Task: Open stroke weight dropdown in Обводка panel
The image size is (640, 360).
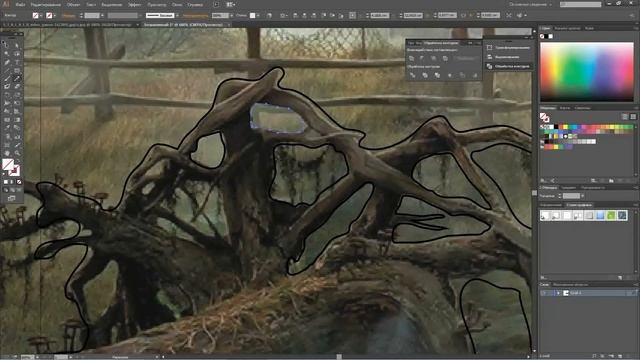Action: [582, 196]
